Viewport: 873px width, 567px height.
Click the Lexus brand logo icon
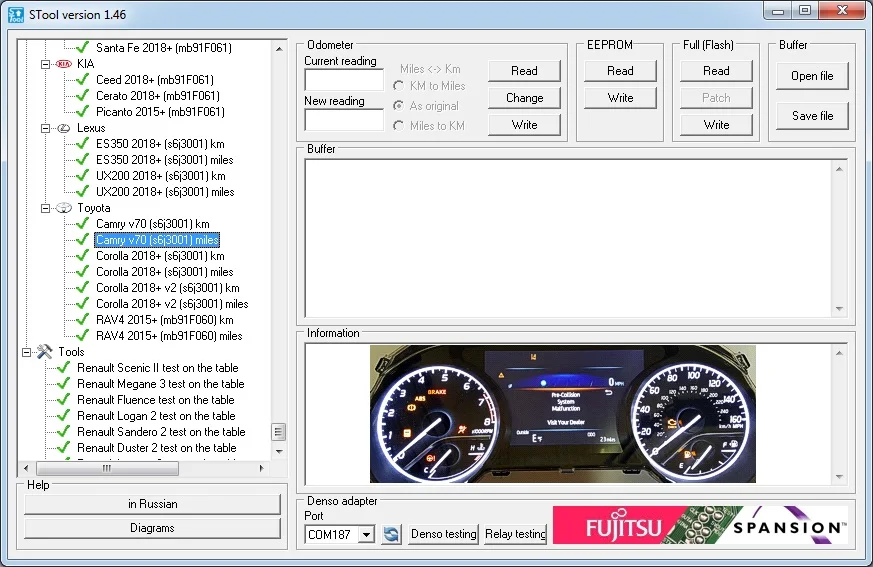64,128
